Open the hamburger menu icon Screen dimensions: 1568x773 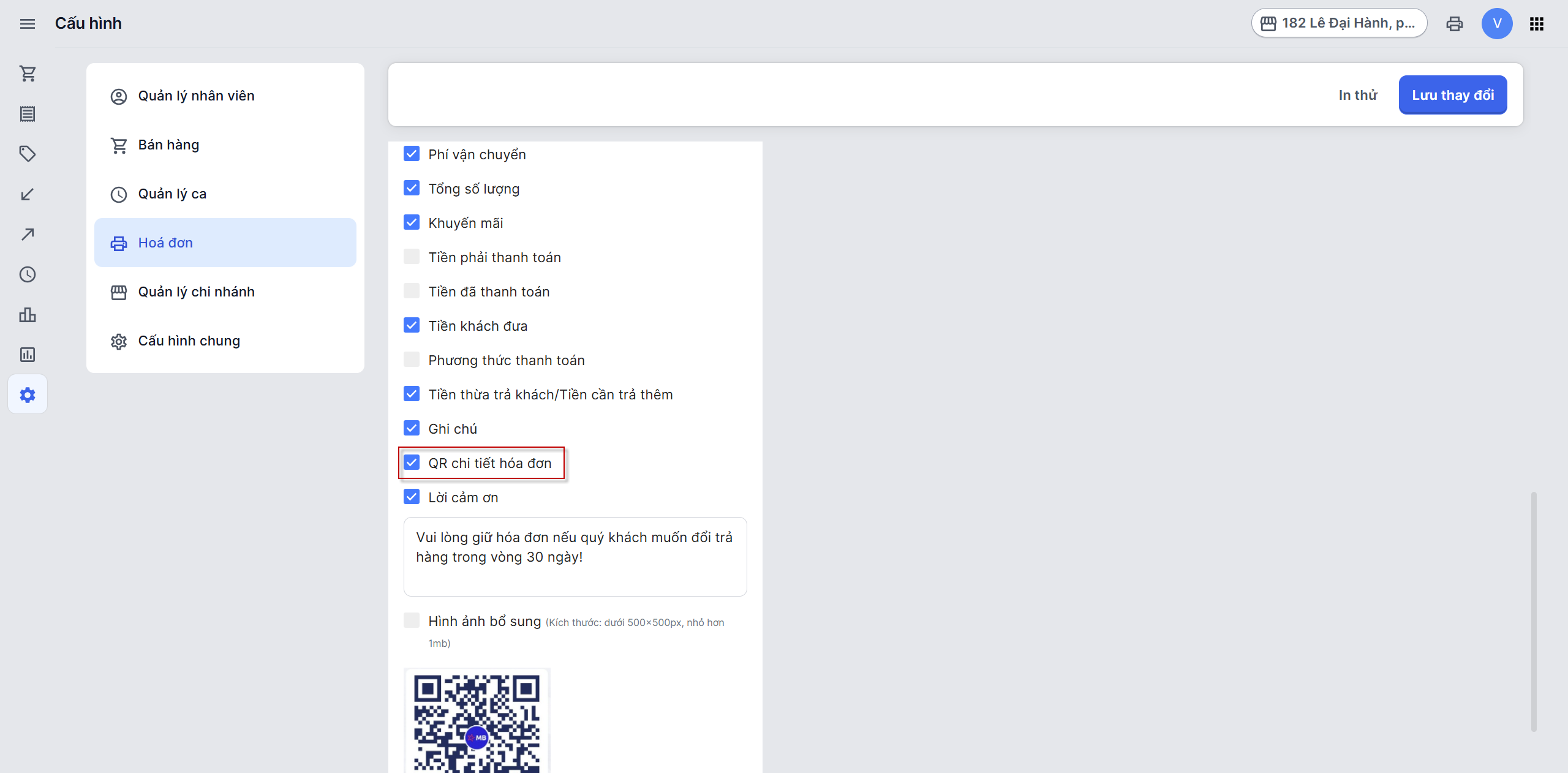click(x=28, y=24)
